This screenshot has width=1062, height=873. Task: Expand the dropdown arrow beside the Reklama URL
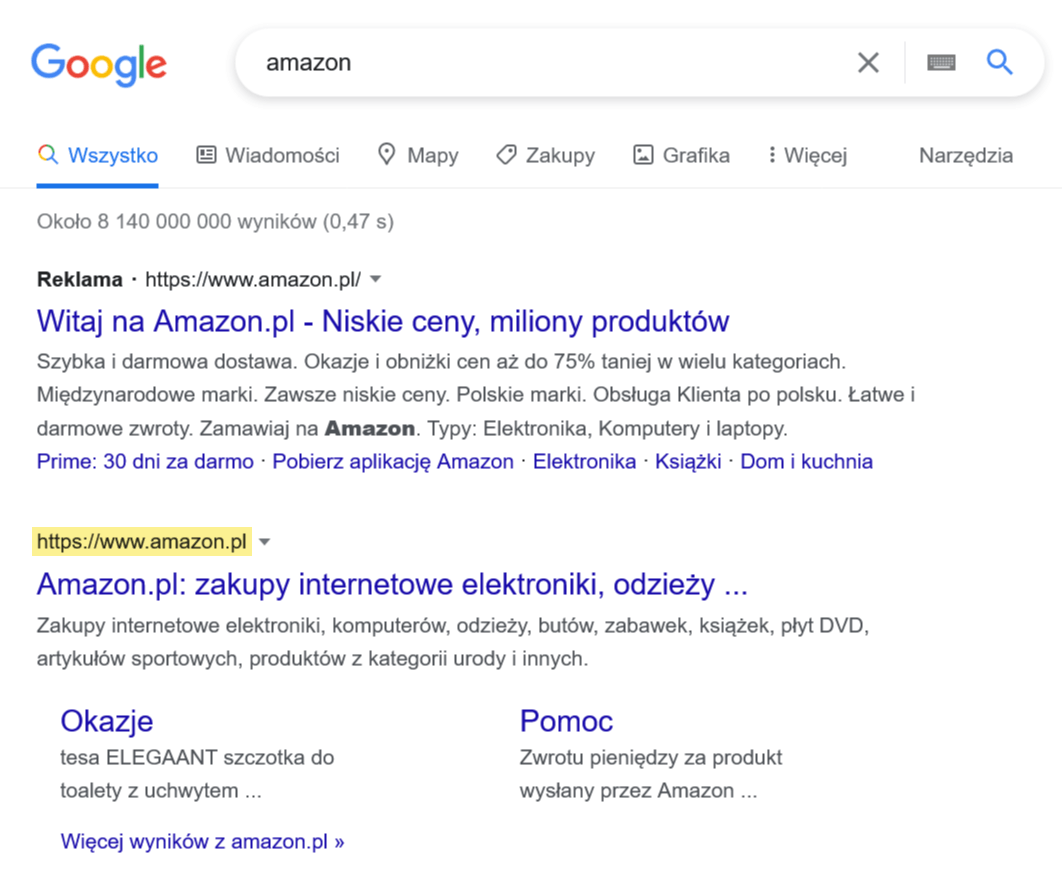point(376,279)
